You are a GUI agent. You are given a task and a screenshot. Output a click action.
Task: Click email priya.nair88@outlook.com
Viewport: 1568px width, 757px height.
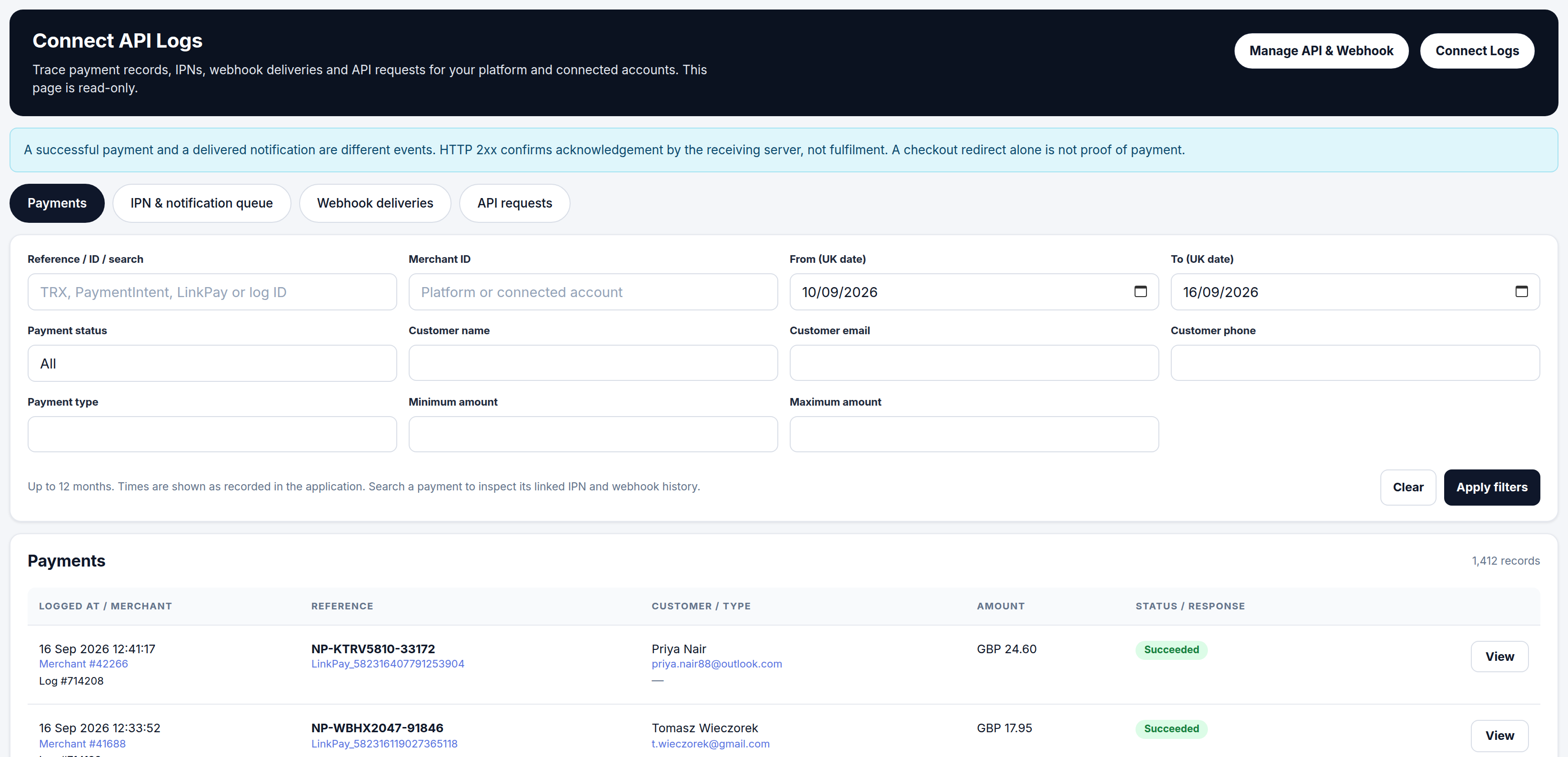pos(716,664)
